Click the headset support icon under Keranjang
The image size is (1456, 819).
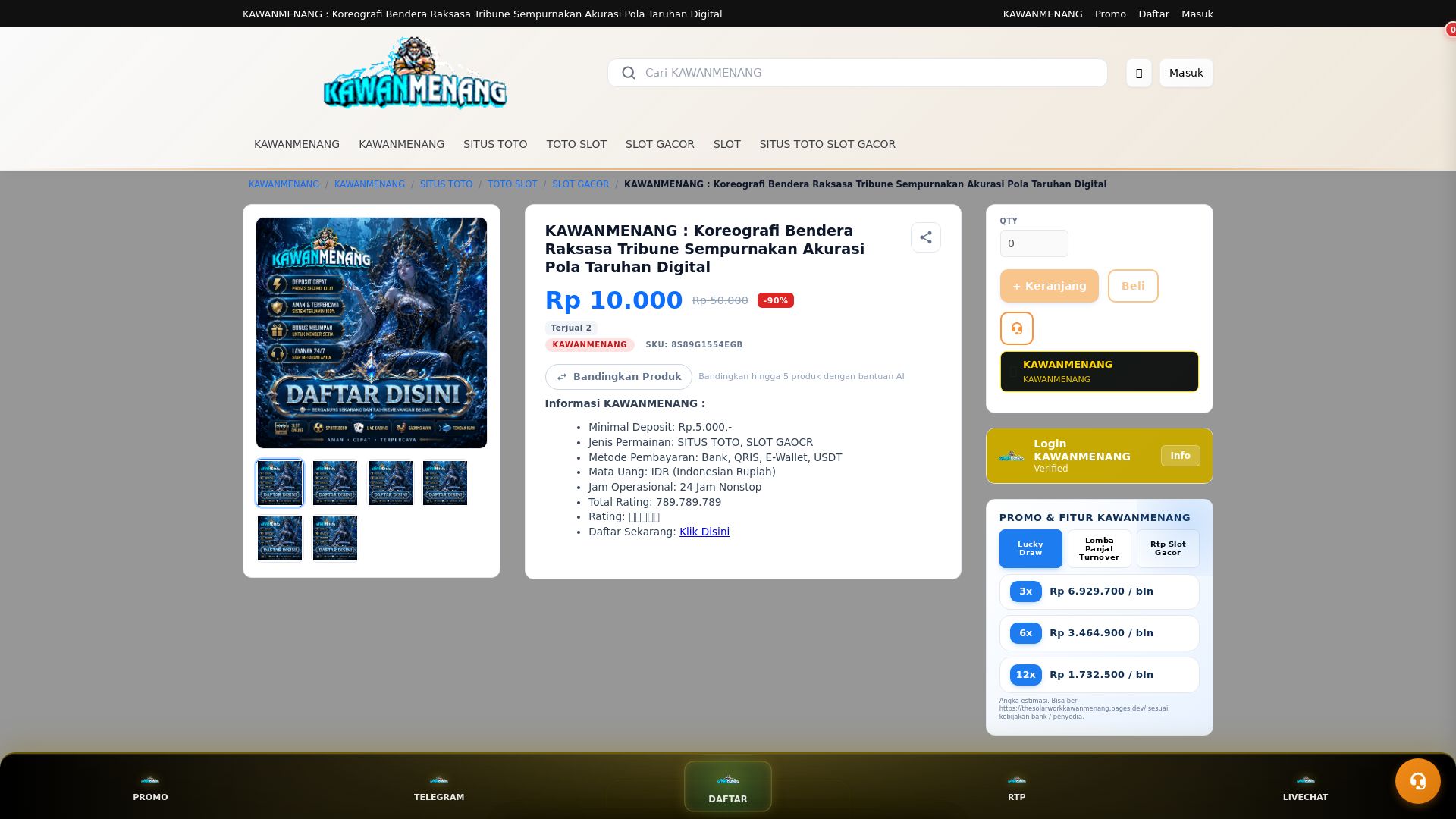(x=1016, y=328)
